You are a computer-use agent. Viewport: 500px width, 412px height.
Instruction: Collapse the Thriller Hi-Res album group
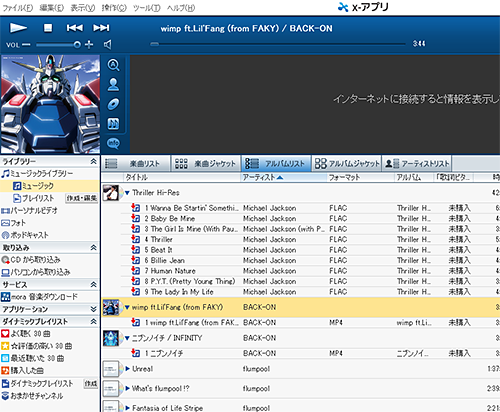coord(127,193)
